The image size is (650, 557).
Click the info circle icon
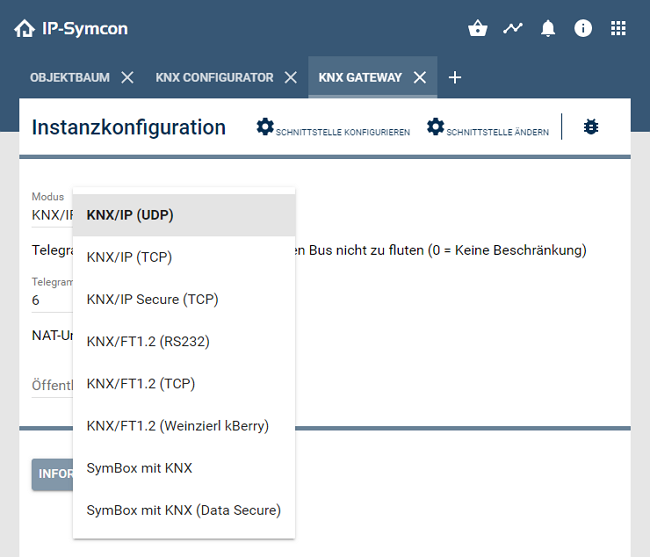pyautogui.click(x=583, y=29)
